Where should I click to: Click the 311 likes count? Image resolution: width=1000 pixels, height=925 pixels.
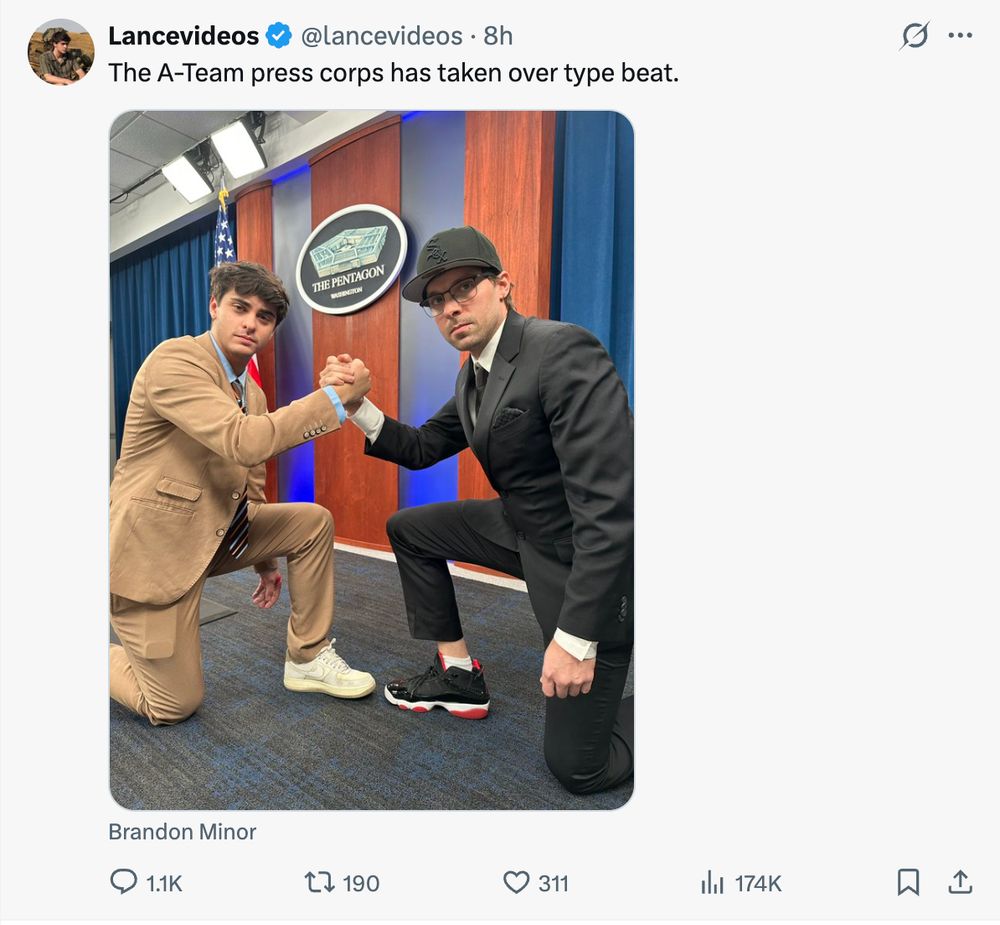pos(553,884)
